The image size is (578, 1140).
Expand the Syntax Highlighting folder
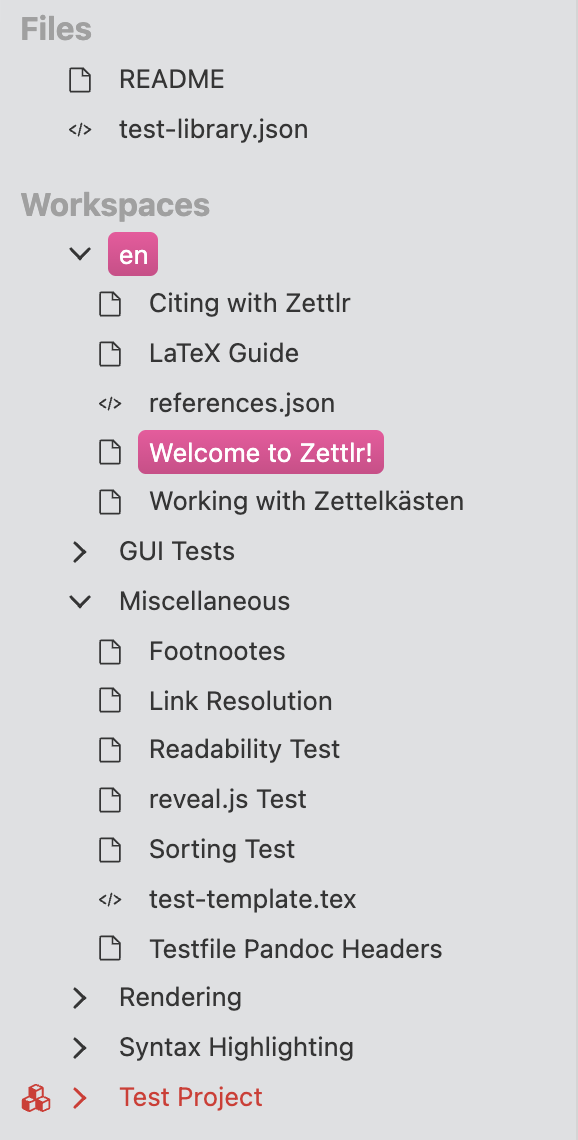pyautogui.click(x=80, y=1047)
